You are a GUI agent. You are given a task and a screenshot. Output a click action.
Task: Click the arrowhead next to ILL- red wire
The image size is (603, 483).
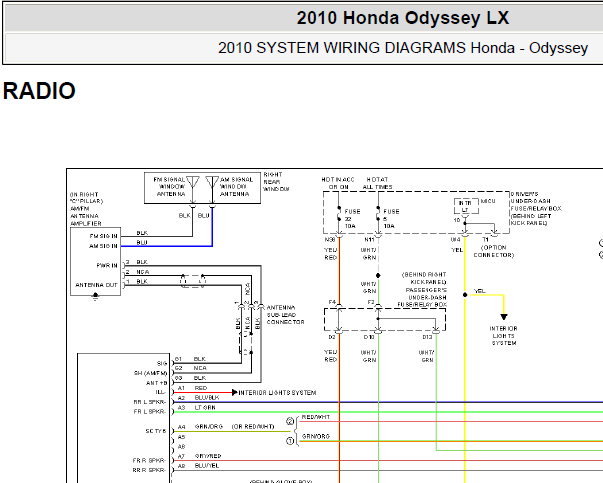tap(235, 392)
